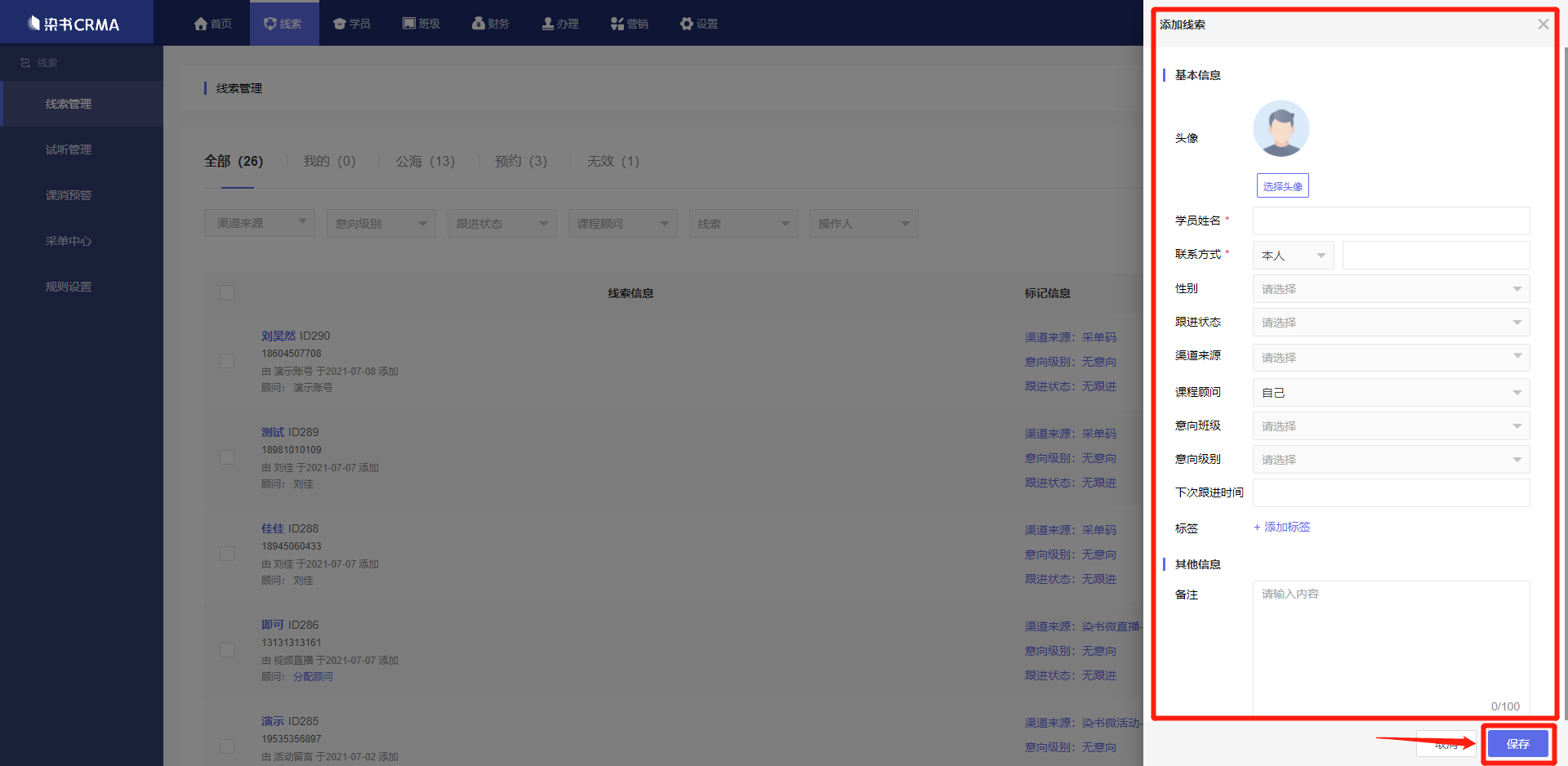The height and width of the screenshot is (766, 1568).
Task: Focus the 联系方式 phone input field
Action: tap(1436, 256)
